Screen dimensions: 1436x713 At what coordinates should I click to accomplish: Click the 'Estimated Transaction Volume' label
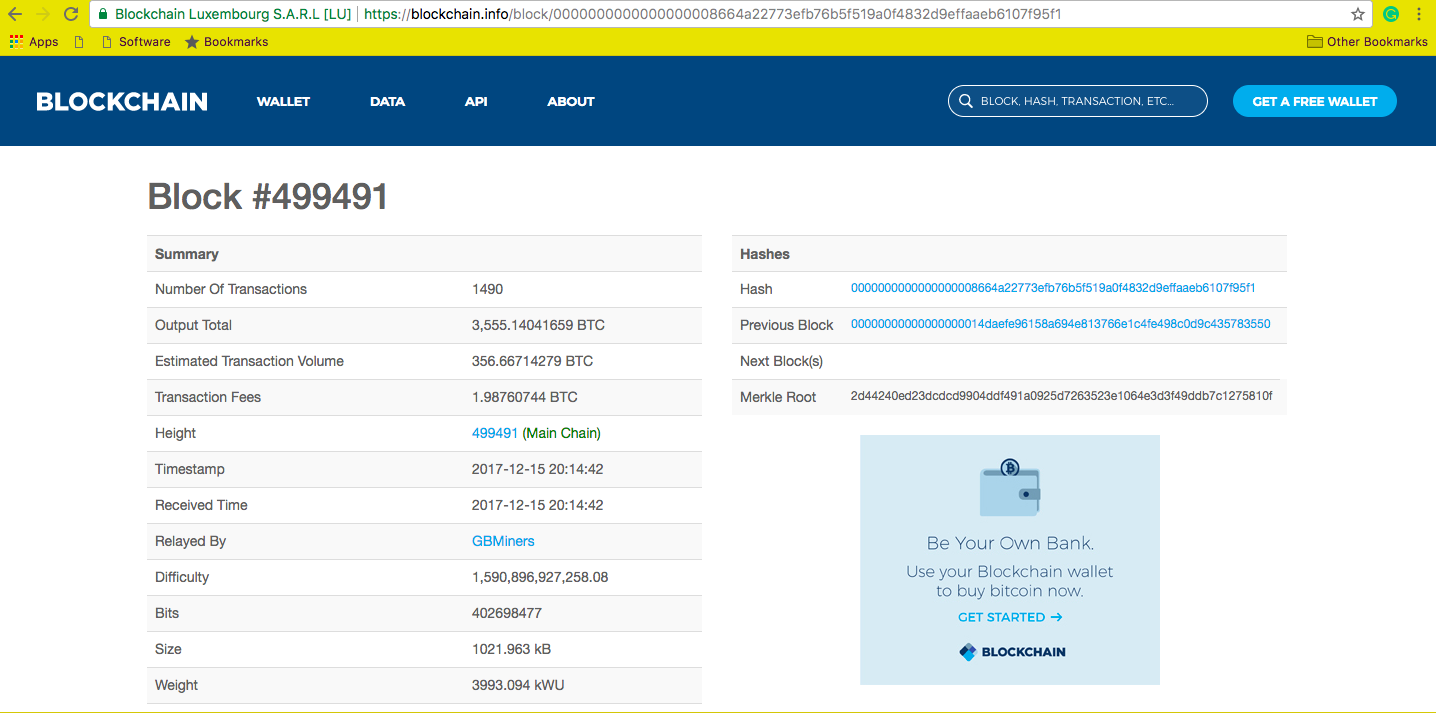pyautogui.click(x=249, y=361)
